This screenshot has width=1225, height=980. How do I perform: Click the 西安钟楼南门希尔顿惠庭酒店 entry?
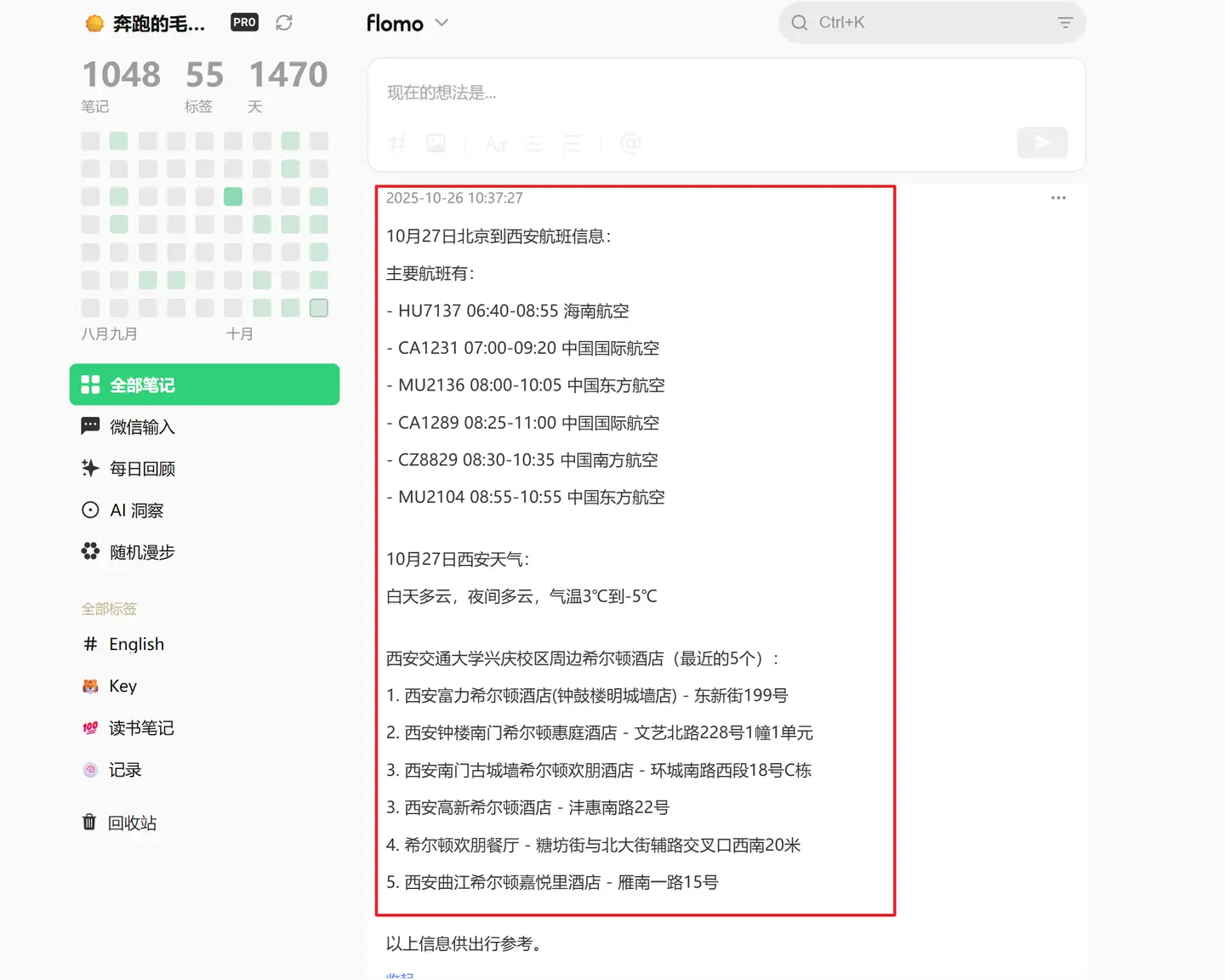tap(600, 733)
